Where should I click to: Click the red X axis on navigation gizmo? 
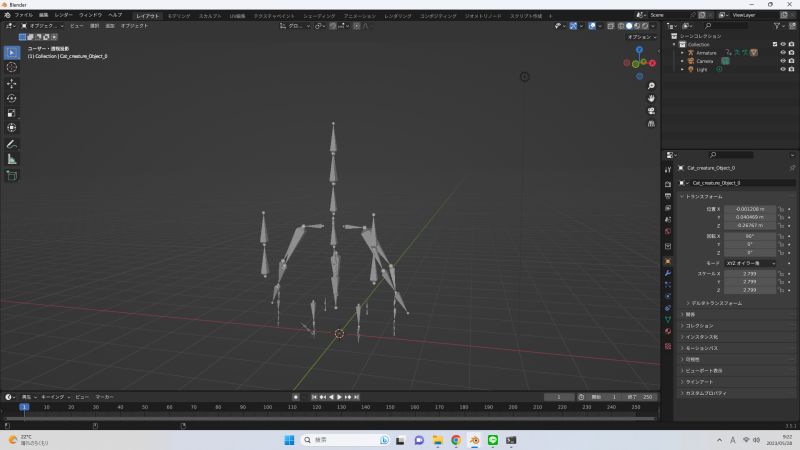(652, 63)
